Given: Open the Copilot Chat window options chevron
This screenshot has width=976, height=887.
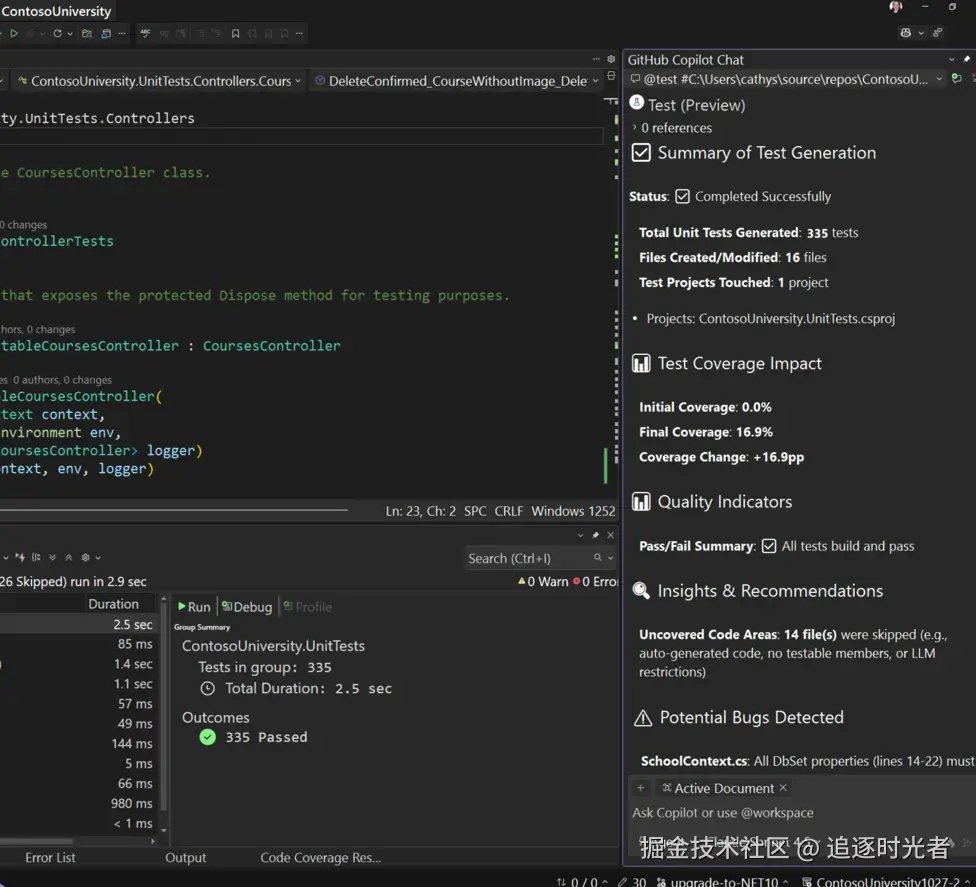Looking at the screenshot, I should pyautogui.click(x=952, y=59).
